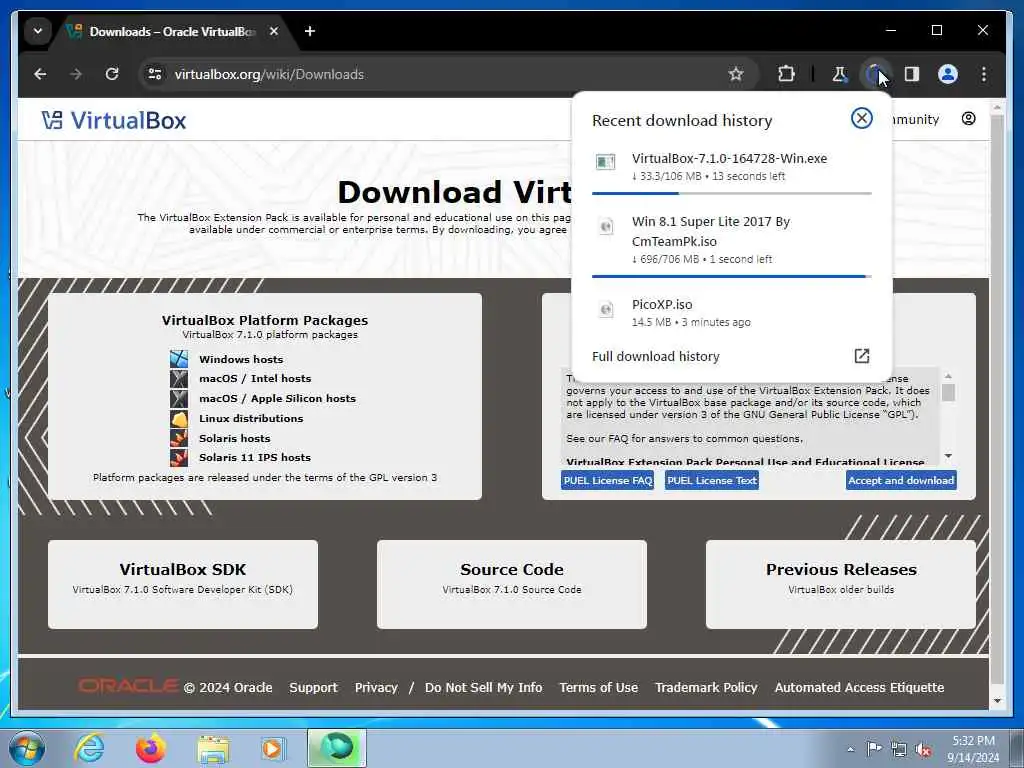The height and width of the screenshot is (768, 1024).
Task: Open the Windows Start menu
Action: point(26,748)
